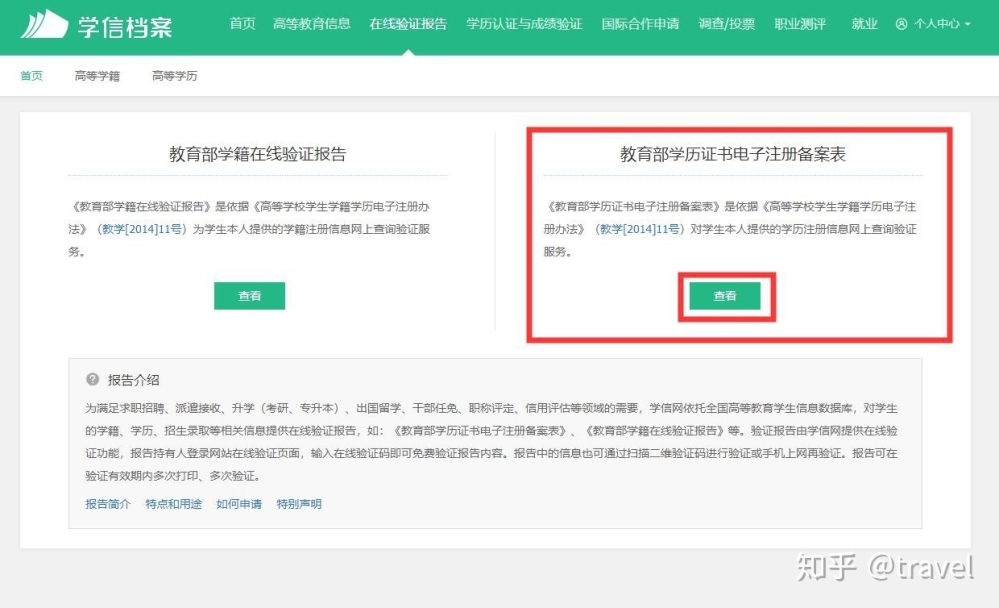
Task: Open the 首页 item in the top navigation
Action: [x=243, y=24]
